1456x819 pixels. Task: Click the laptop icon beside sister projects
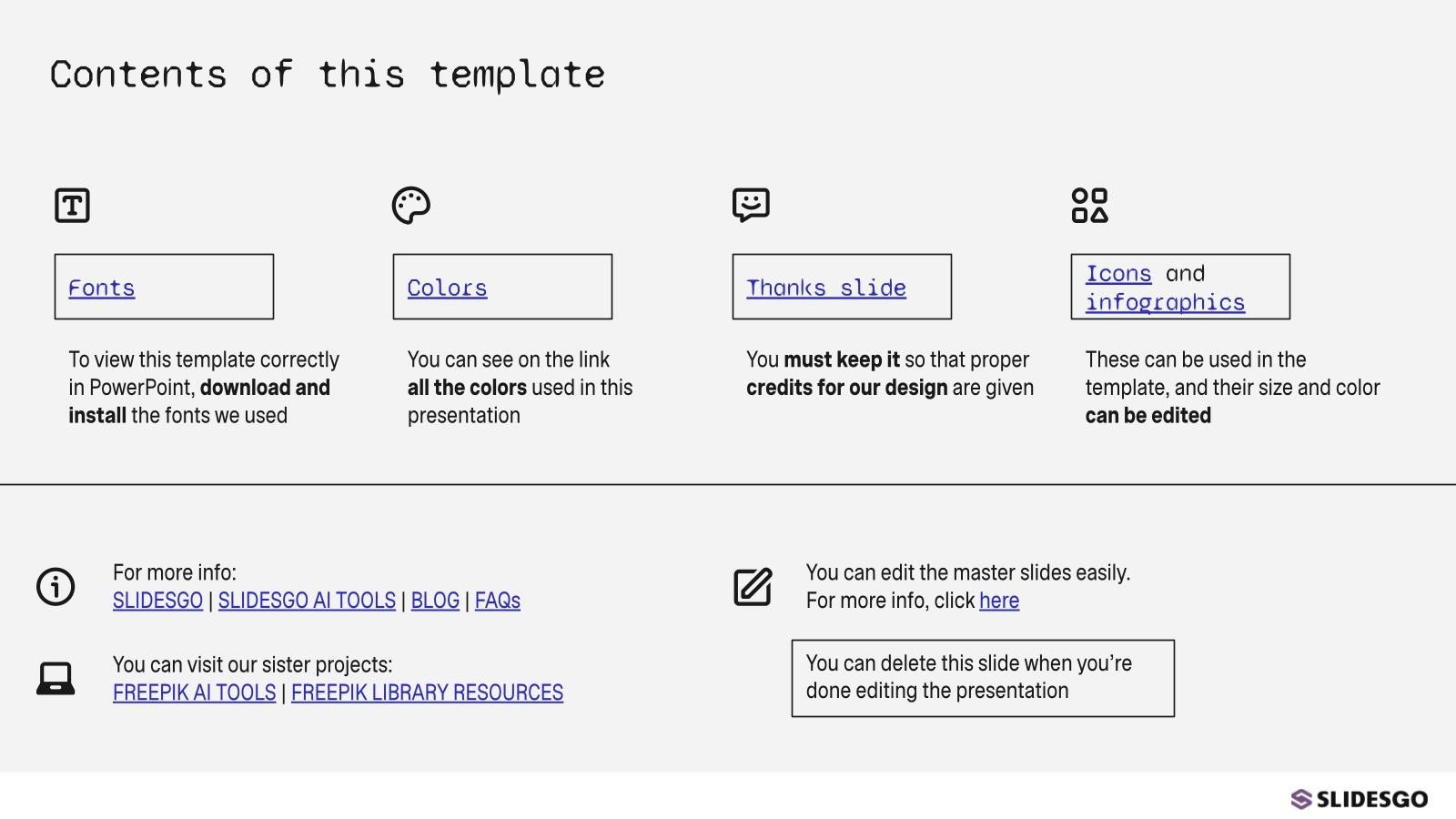(x=56, y=678)
